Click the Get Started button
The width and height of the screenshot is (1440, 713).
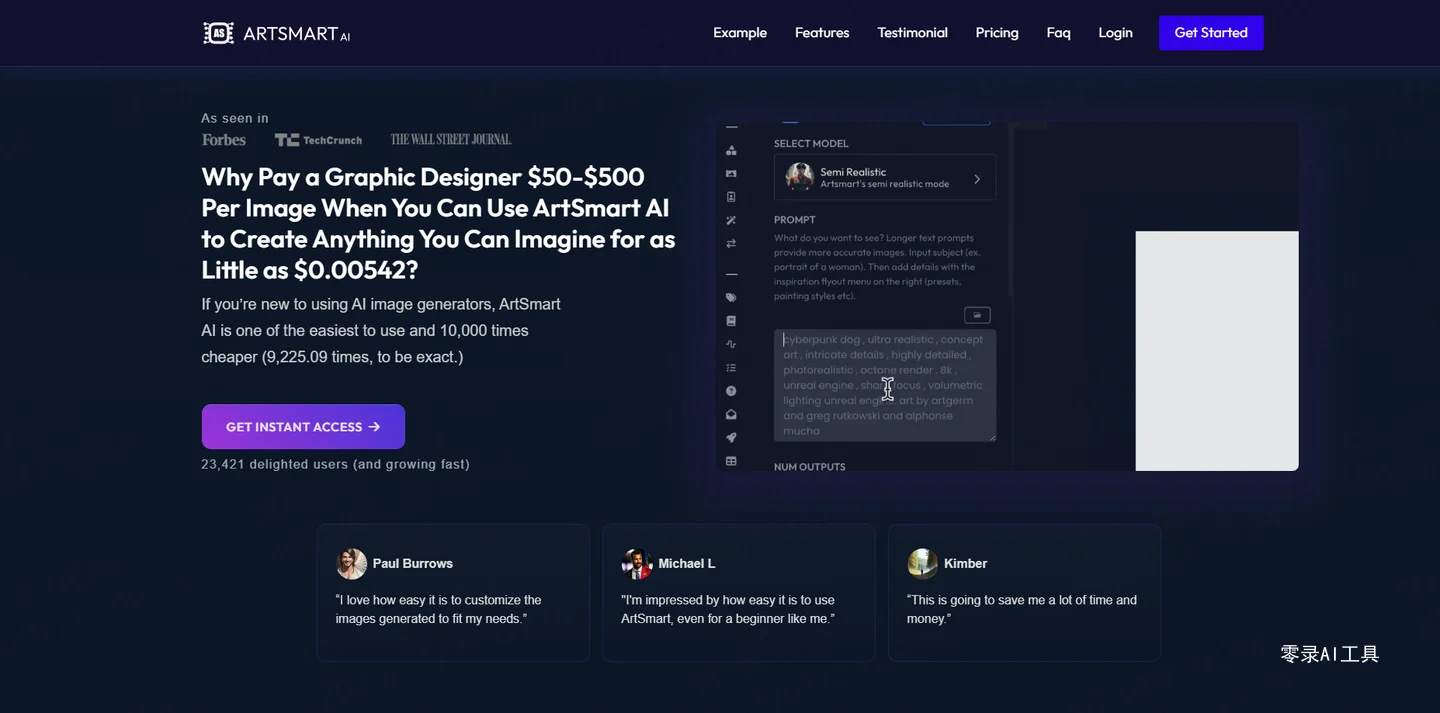click(x=1211, y=33)
